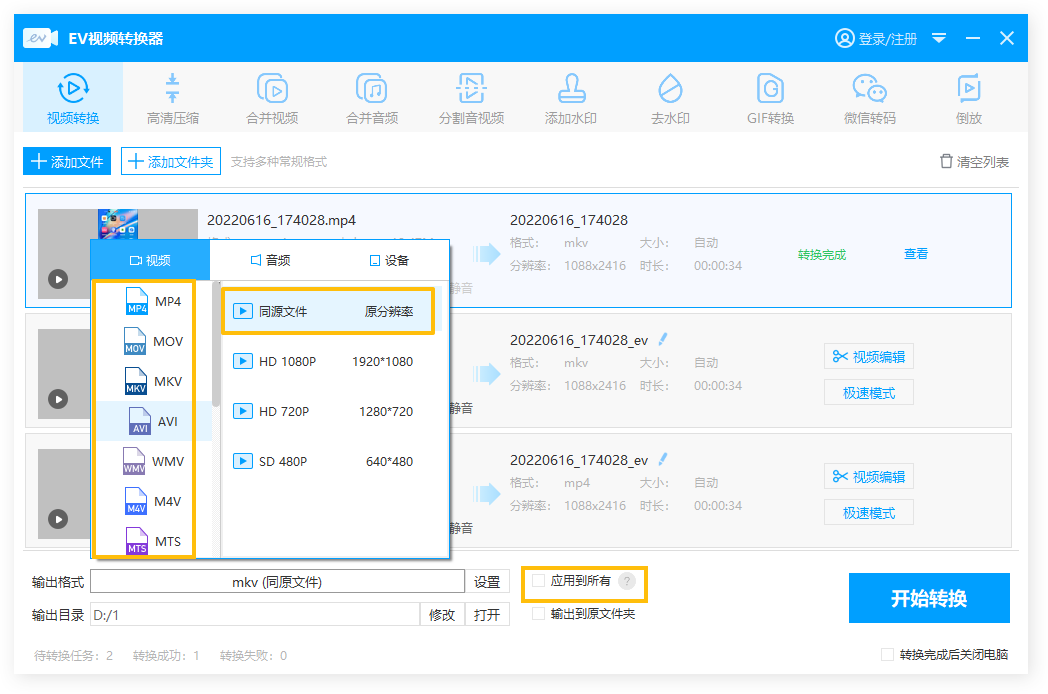Viewport: 1048px width, 694px height.
Task: Enable the 应用到所有 checkbox
Action: click(x=539, y=581)
